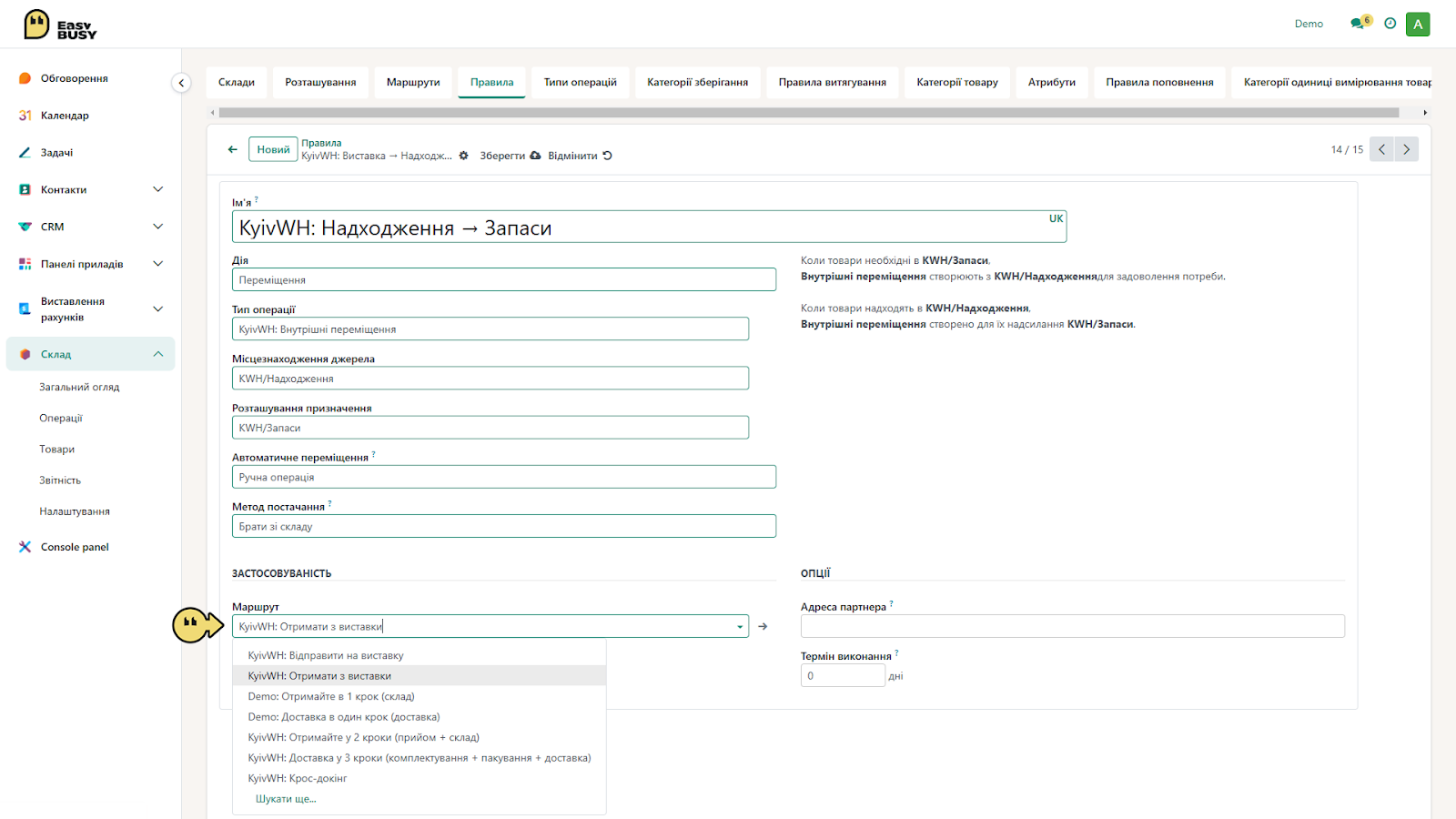Switch to Маршрути tab
1456x819 pixels.
point(413,82)
